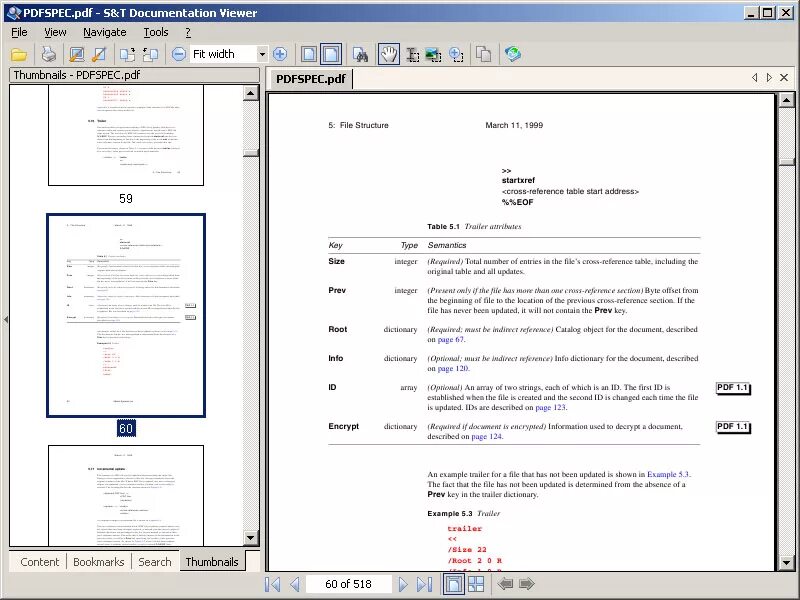Close the PDFSPEC.pdf document tab
The image size is (800, 600).
click(784, 78)
